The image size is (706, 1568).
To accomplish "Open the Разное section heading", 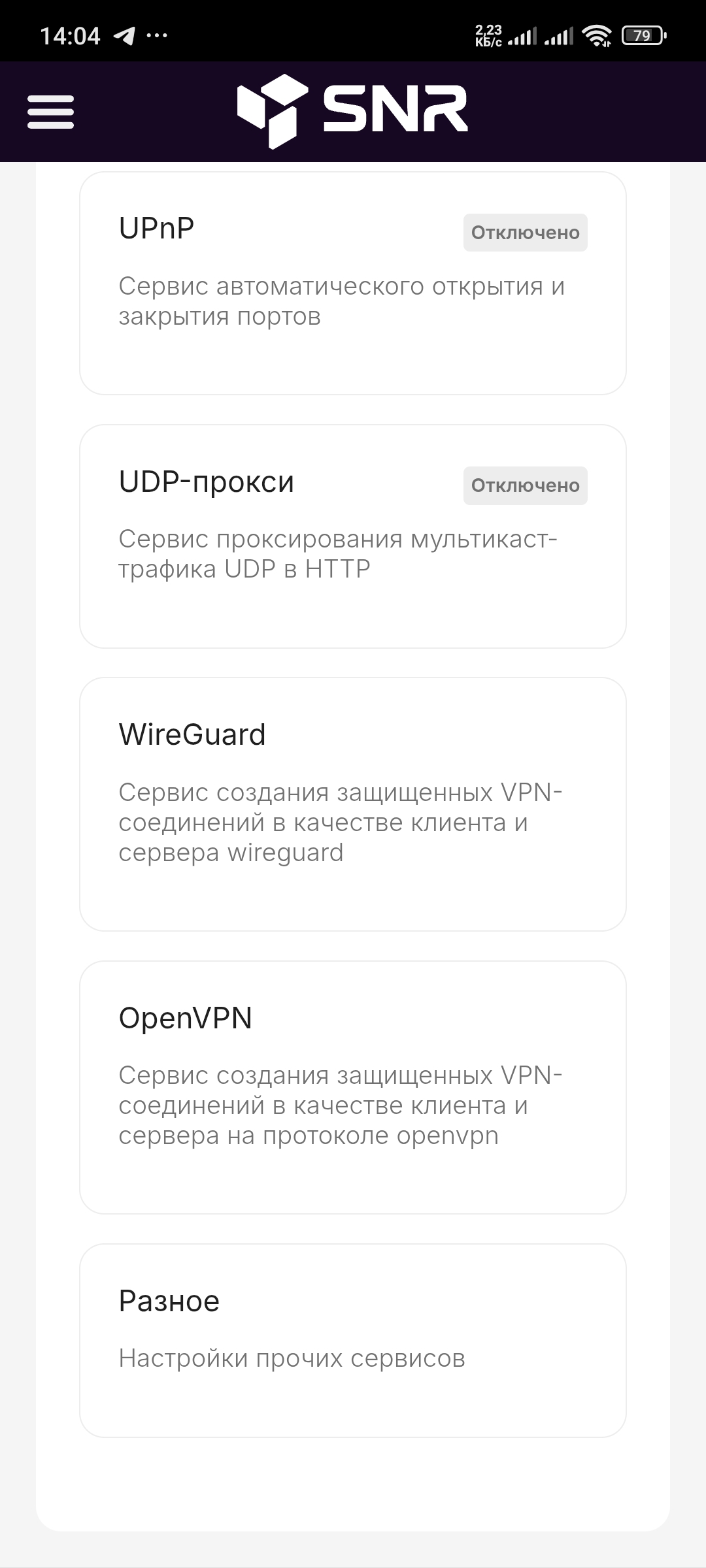I will point(169,1301).
